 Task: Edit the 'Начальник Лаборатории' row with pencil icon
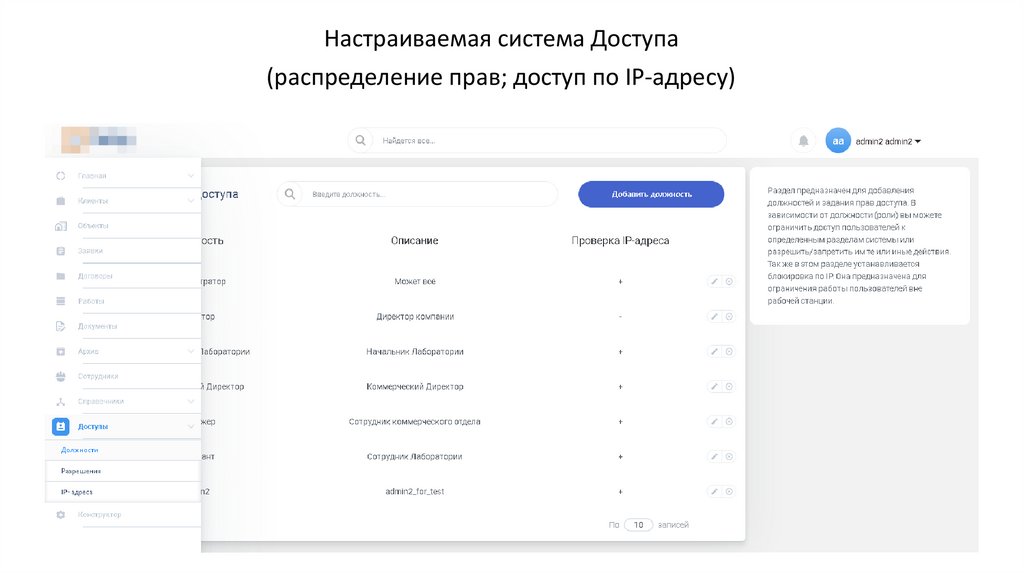click(x=714, y=351)
